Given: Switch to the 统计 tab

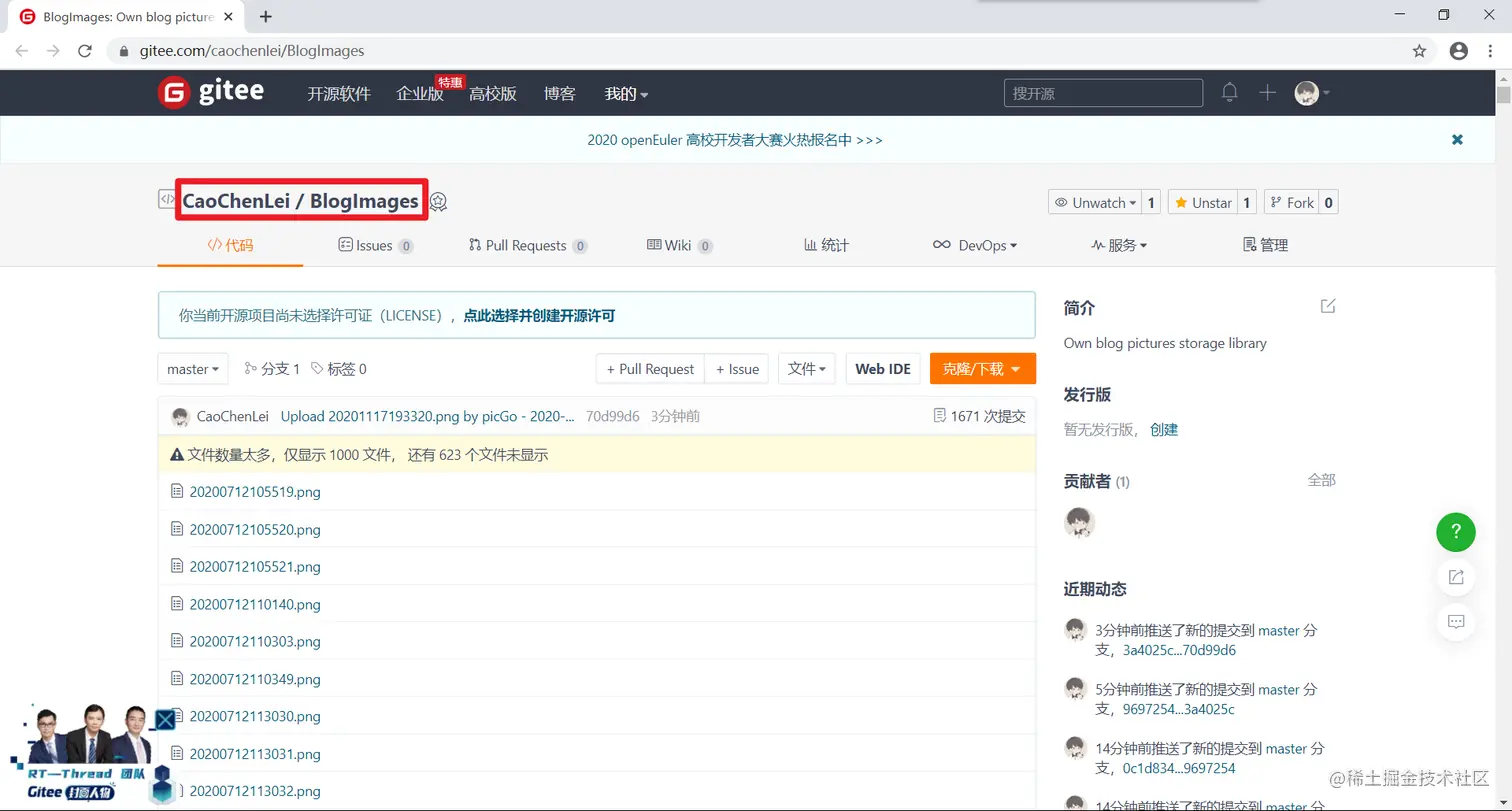Looking at the screenshot, I should (x=827, y=245).
